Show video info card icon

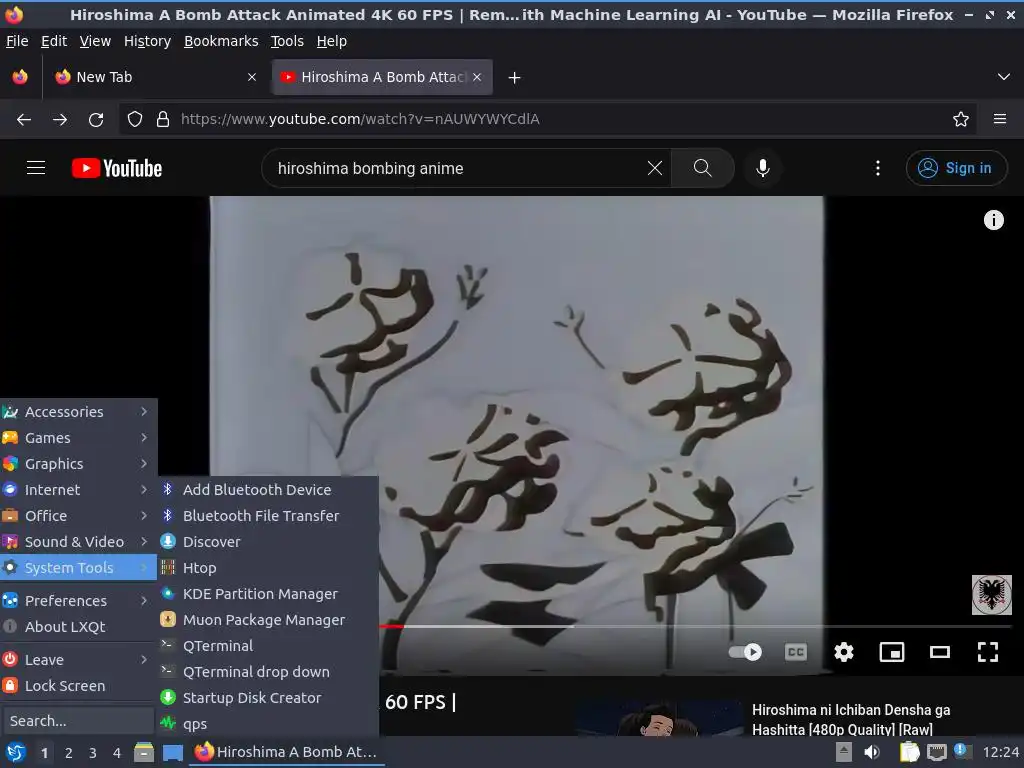coord(993,220)
